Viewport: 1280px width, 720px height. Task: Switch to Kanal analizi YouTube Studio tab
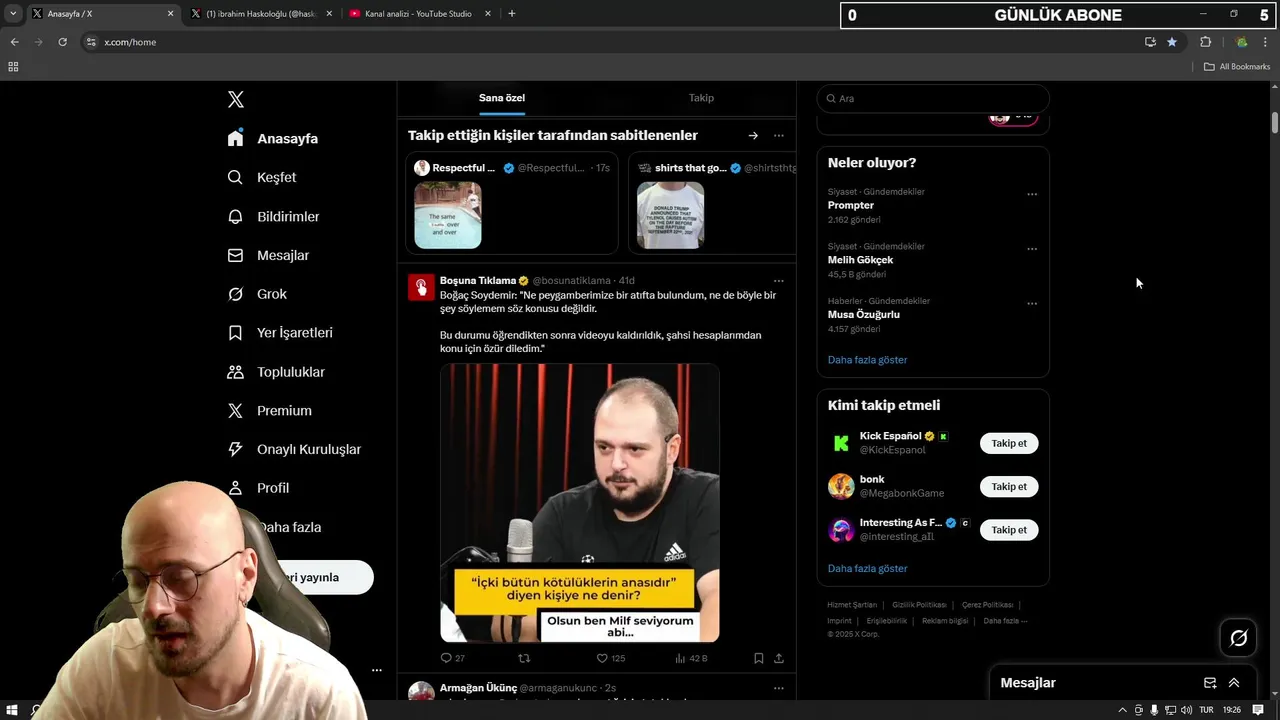pos(420,14)
